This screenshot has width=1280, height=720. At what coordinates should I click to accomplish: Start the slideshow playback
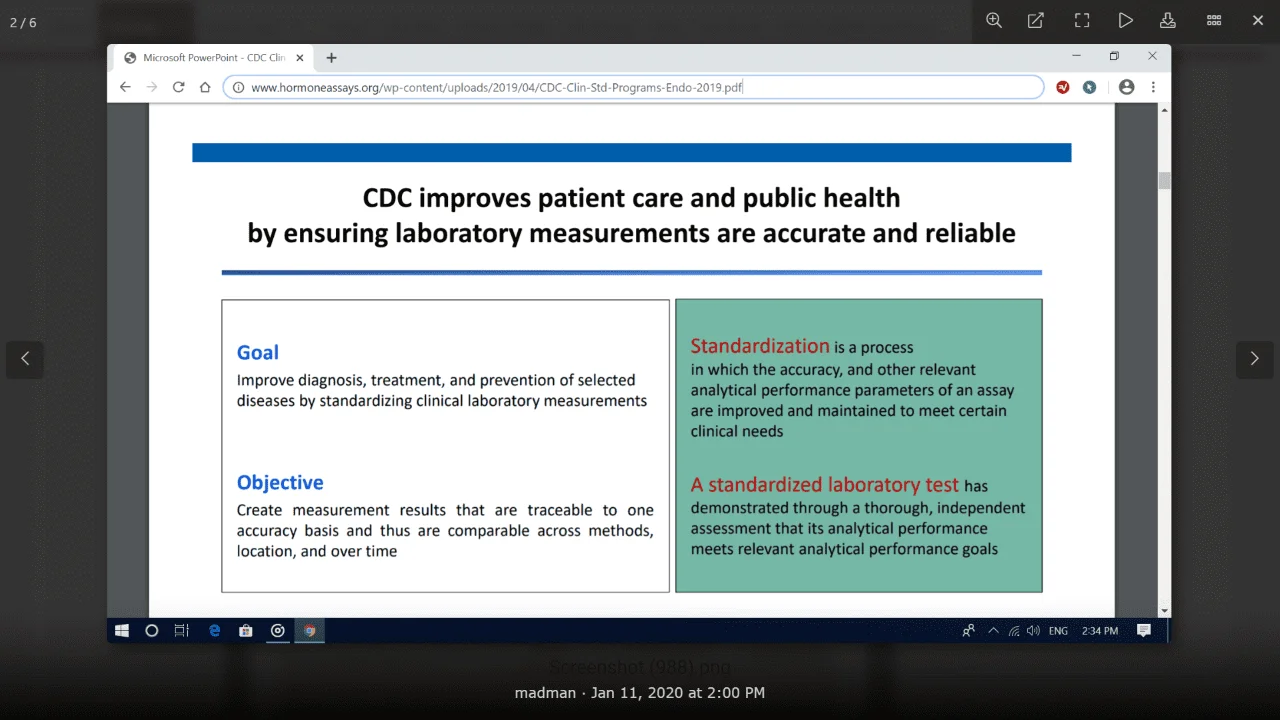(1125, 21)
